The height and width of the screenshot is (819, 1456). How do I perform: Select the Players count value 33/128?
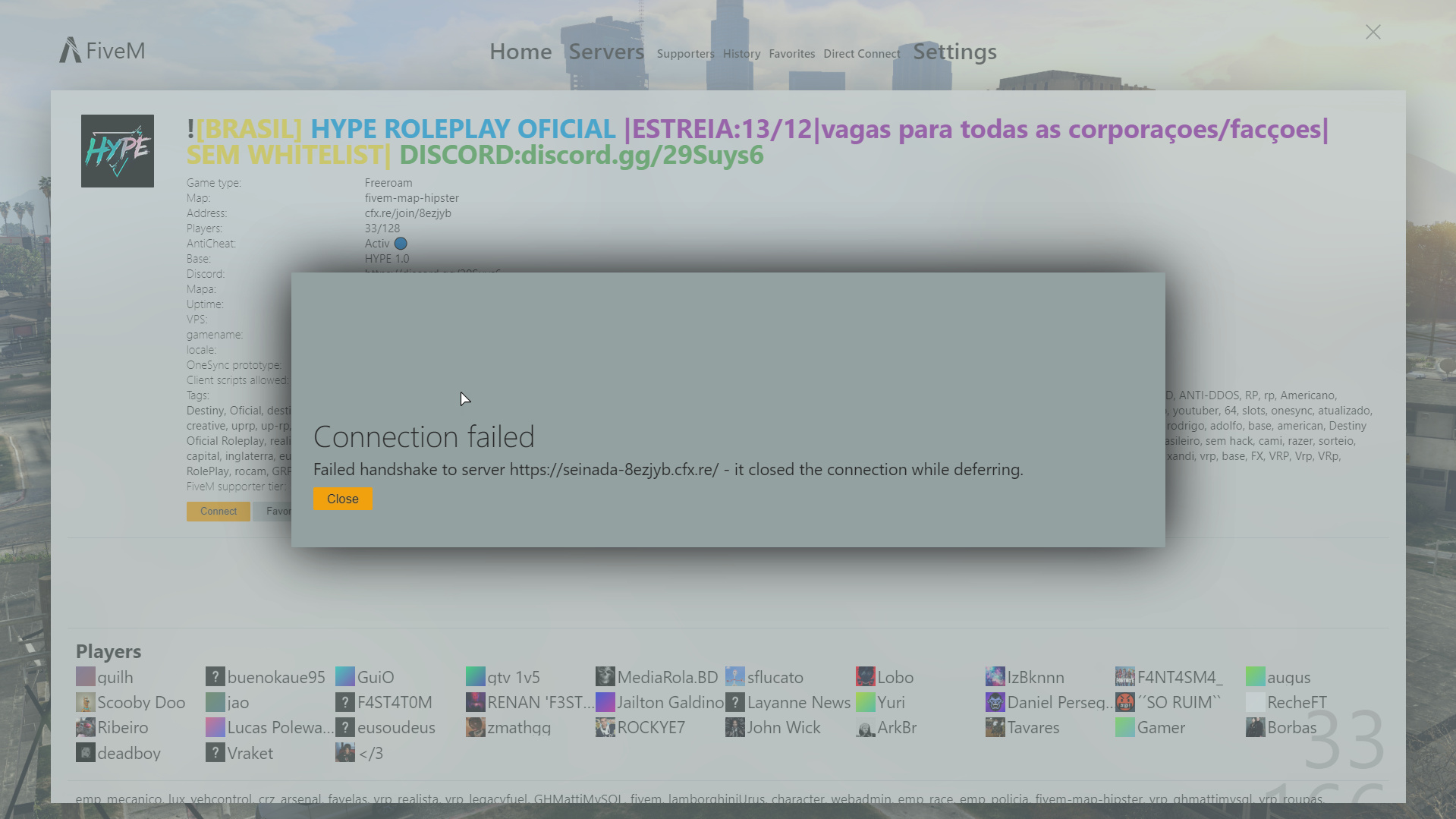tap(382, 228)
